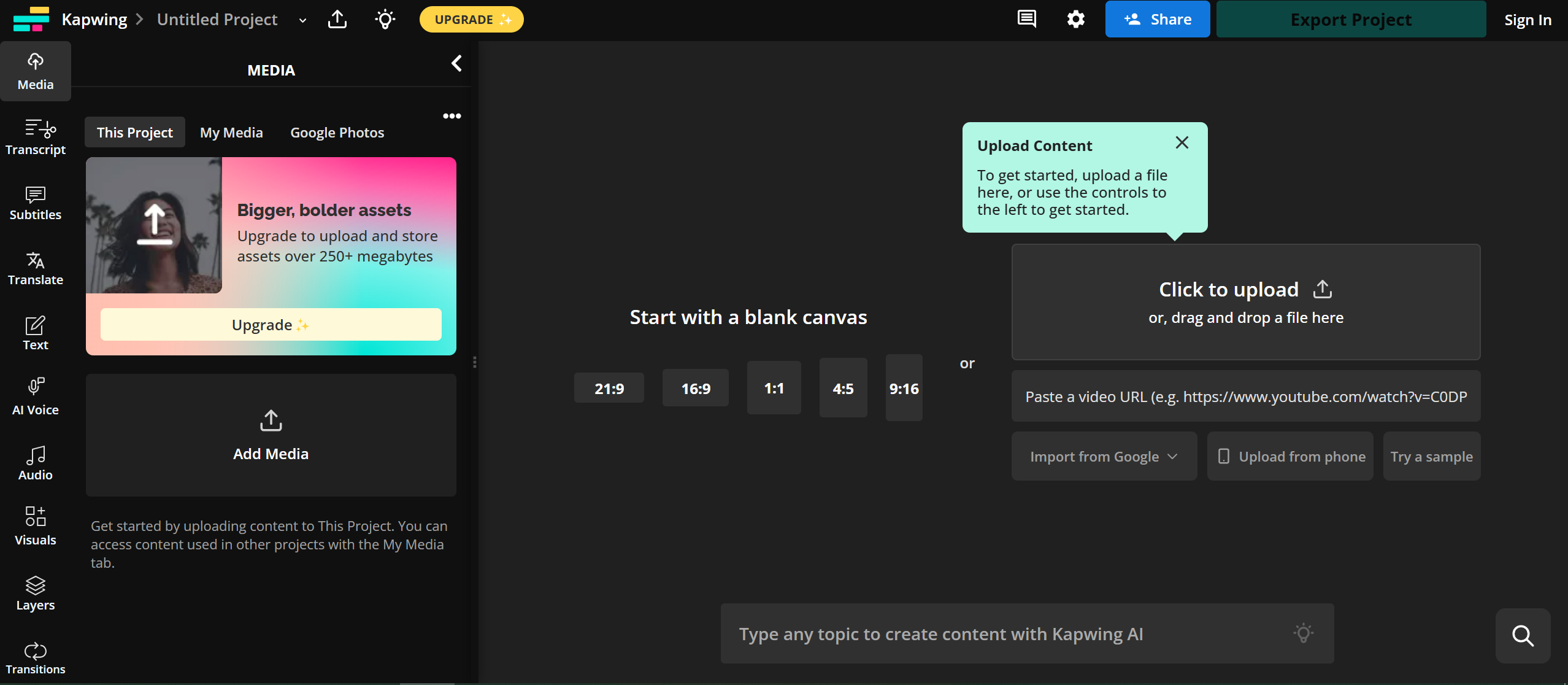Choose the 1:1 canvas ratio
This screenshot has height=685, width=1568.
774,388
